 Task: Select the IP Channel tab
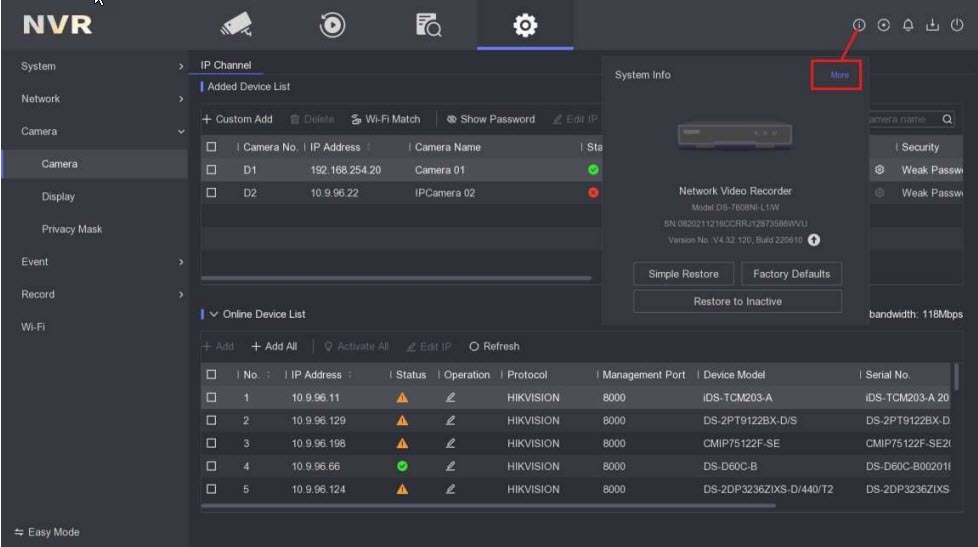pos(226,65)
